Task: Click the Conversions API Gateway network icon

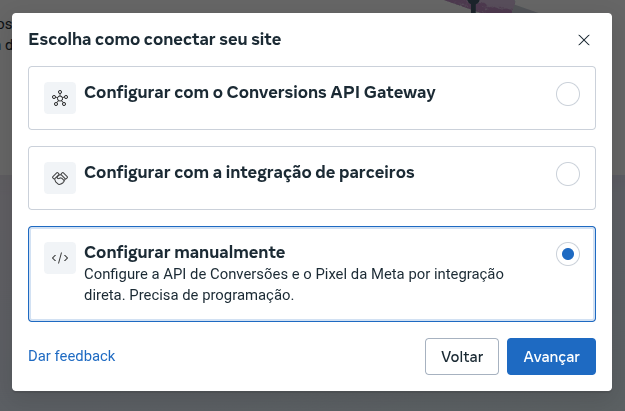Action: pos(60,98)
